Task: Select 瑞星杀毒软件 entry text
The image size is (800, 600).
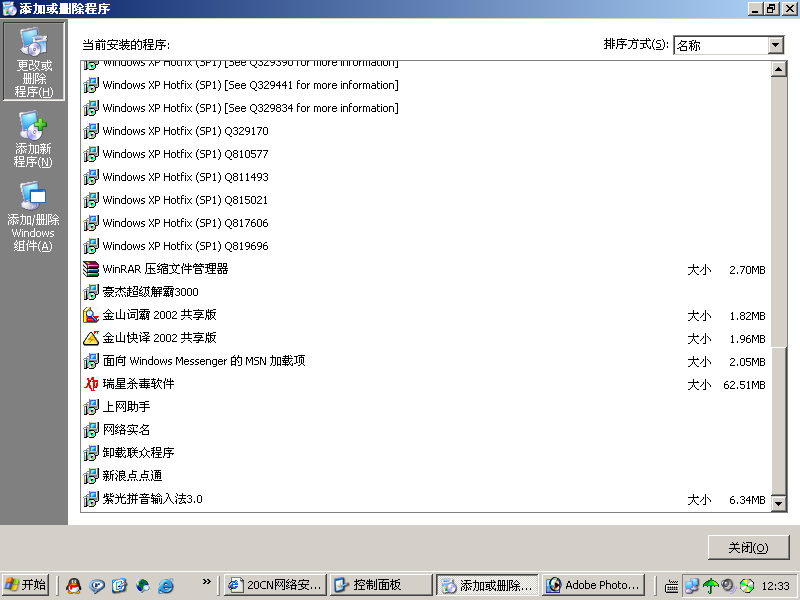Action: point(138,384)
